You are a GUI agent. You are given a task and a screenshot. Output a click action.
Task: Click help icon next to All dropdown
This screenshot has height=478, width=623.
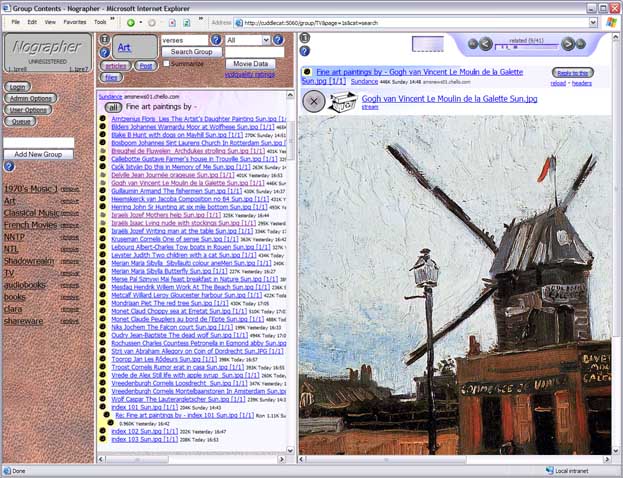pyautogui.click(x=278, y=40)
